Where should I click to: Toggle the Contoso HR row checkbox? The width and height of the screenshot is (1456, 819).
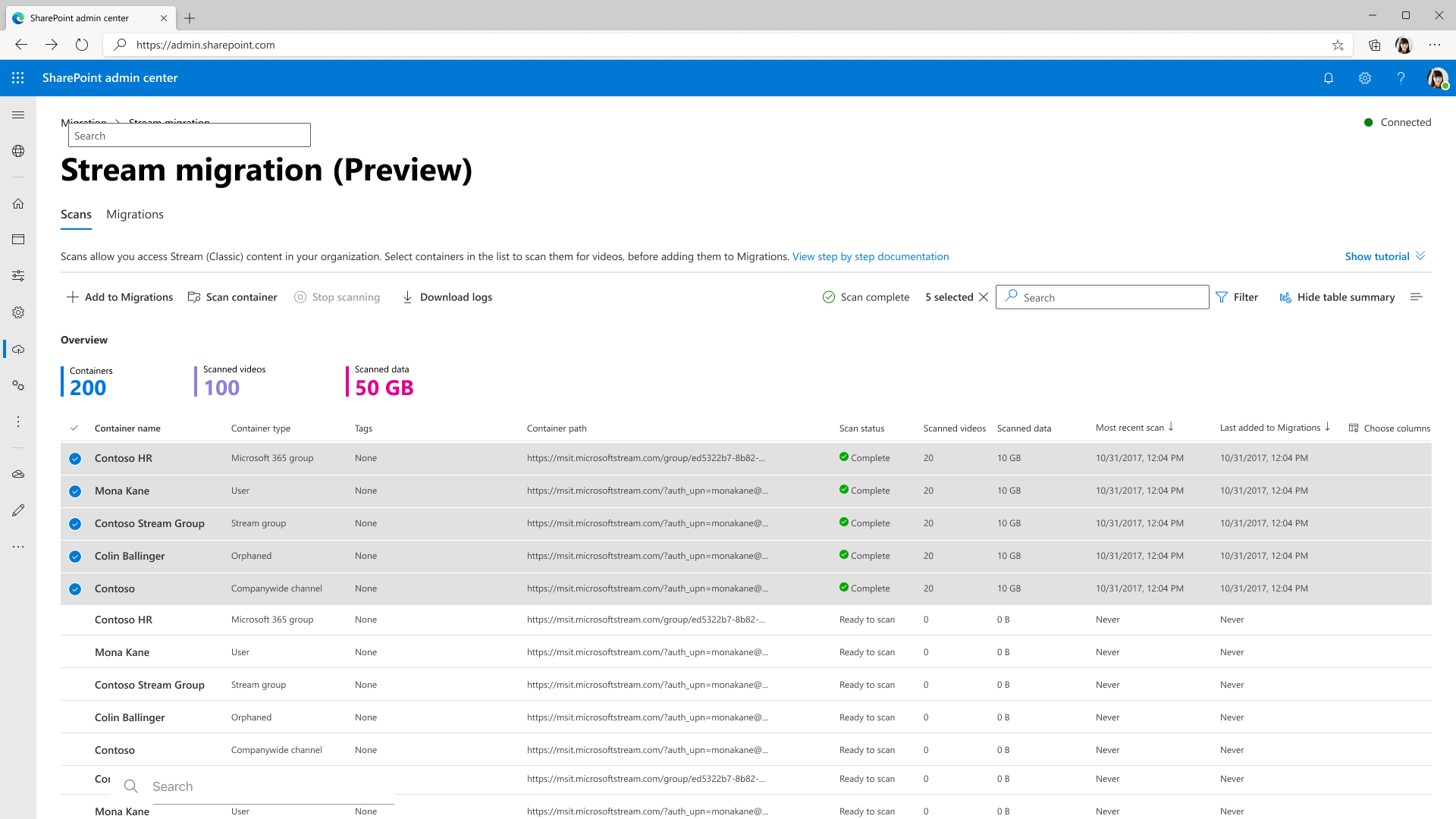[x=75, y=459]
